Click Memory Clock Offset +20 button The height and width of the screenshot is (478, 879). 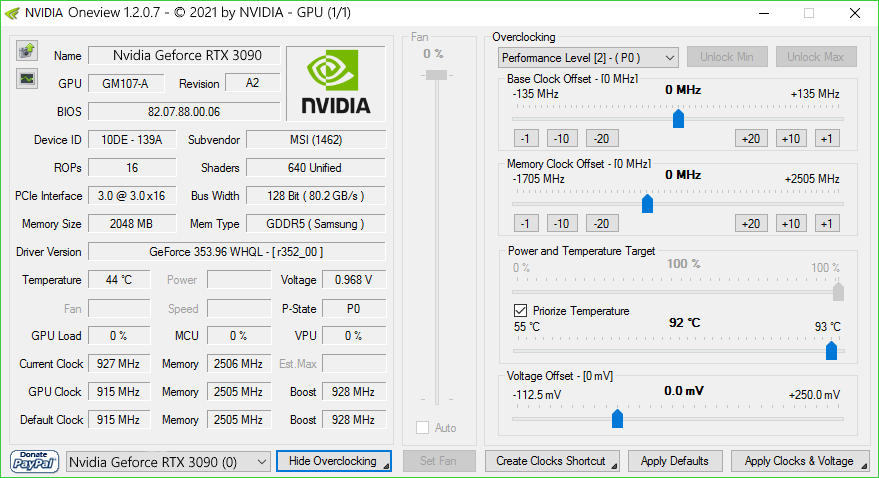[751, 224]
